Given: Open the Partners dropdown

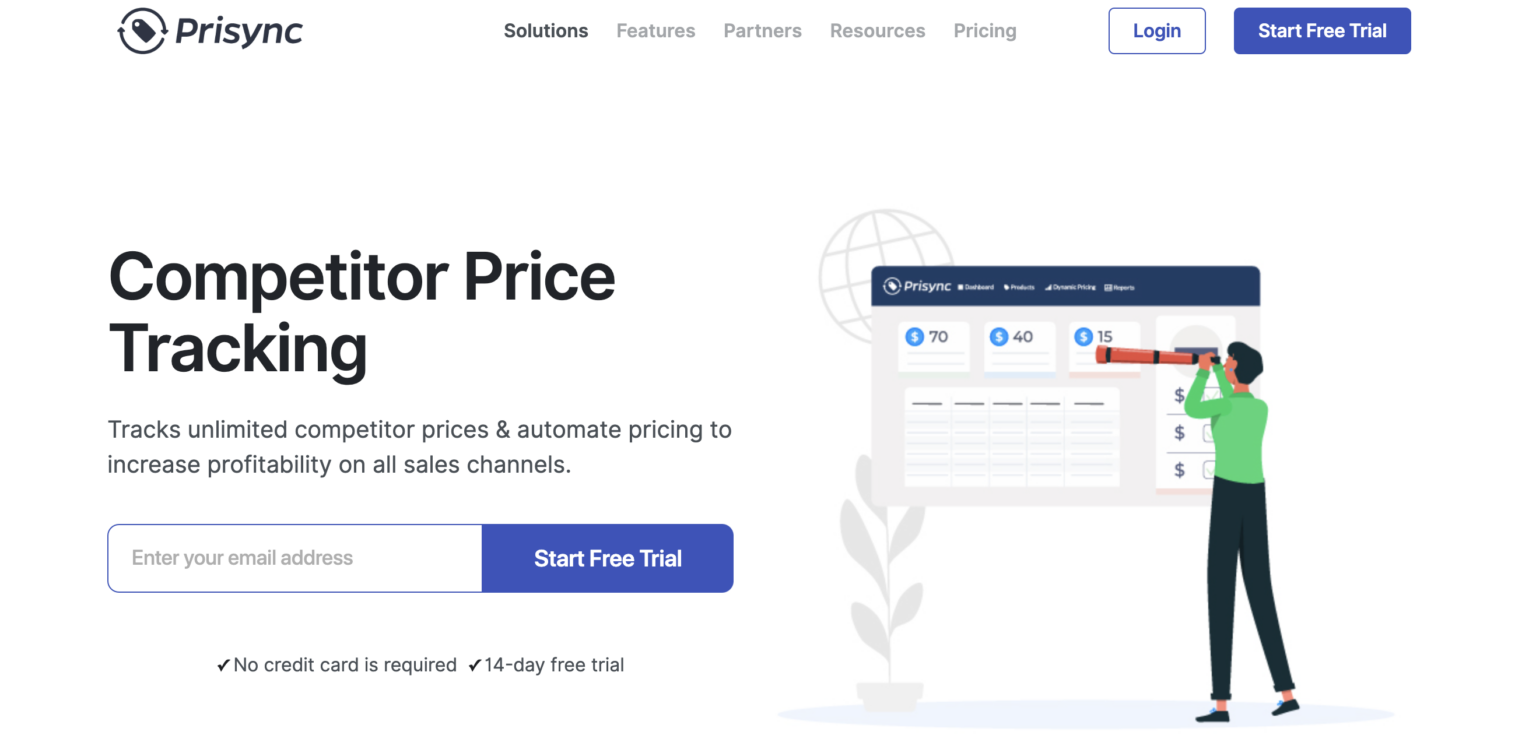Looking at the screenshot, I should click(762, 30).
